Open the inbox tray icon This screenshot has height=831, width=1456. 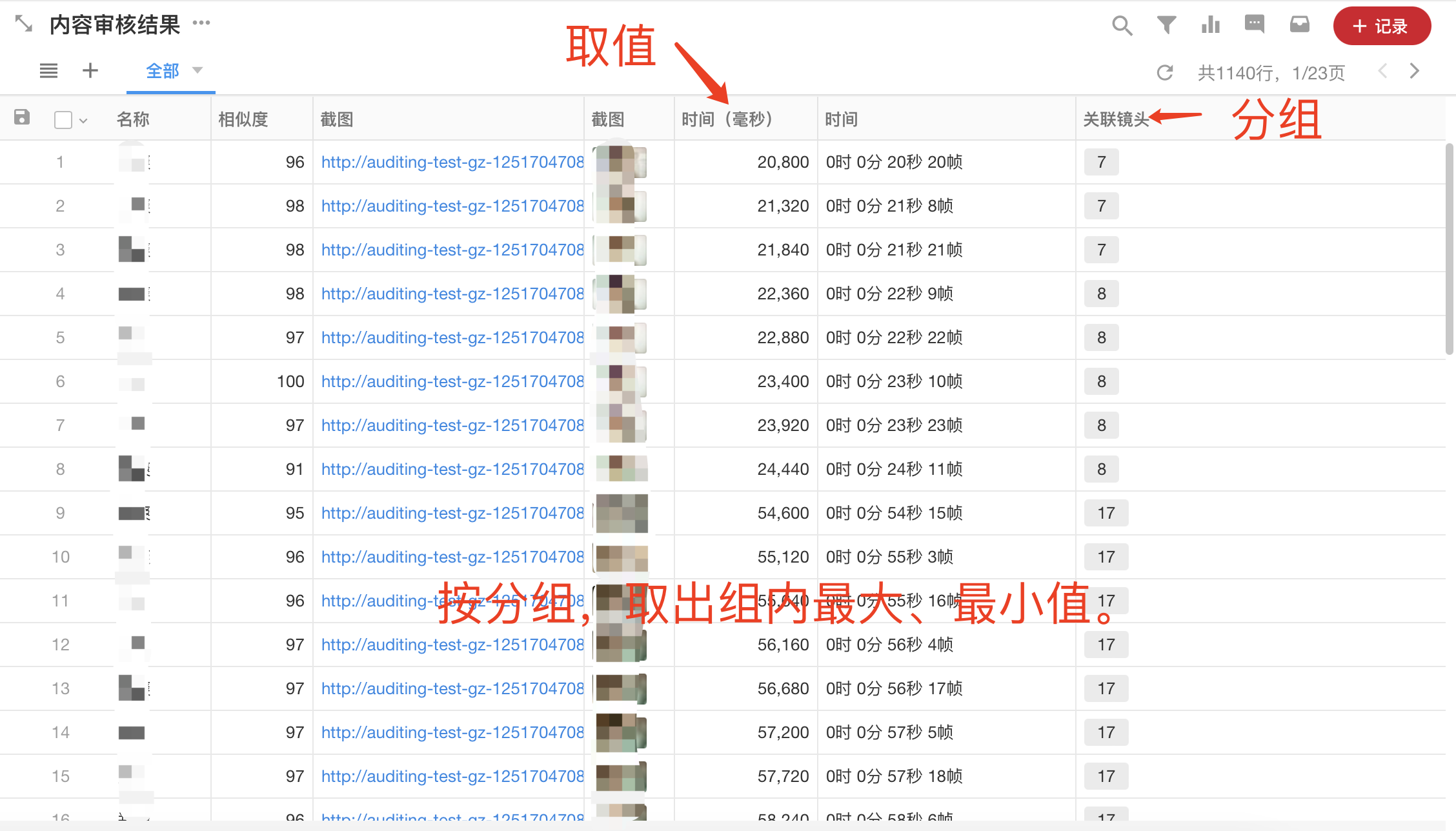click(x=1299, y=25)
